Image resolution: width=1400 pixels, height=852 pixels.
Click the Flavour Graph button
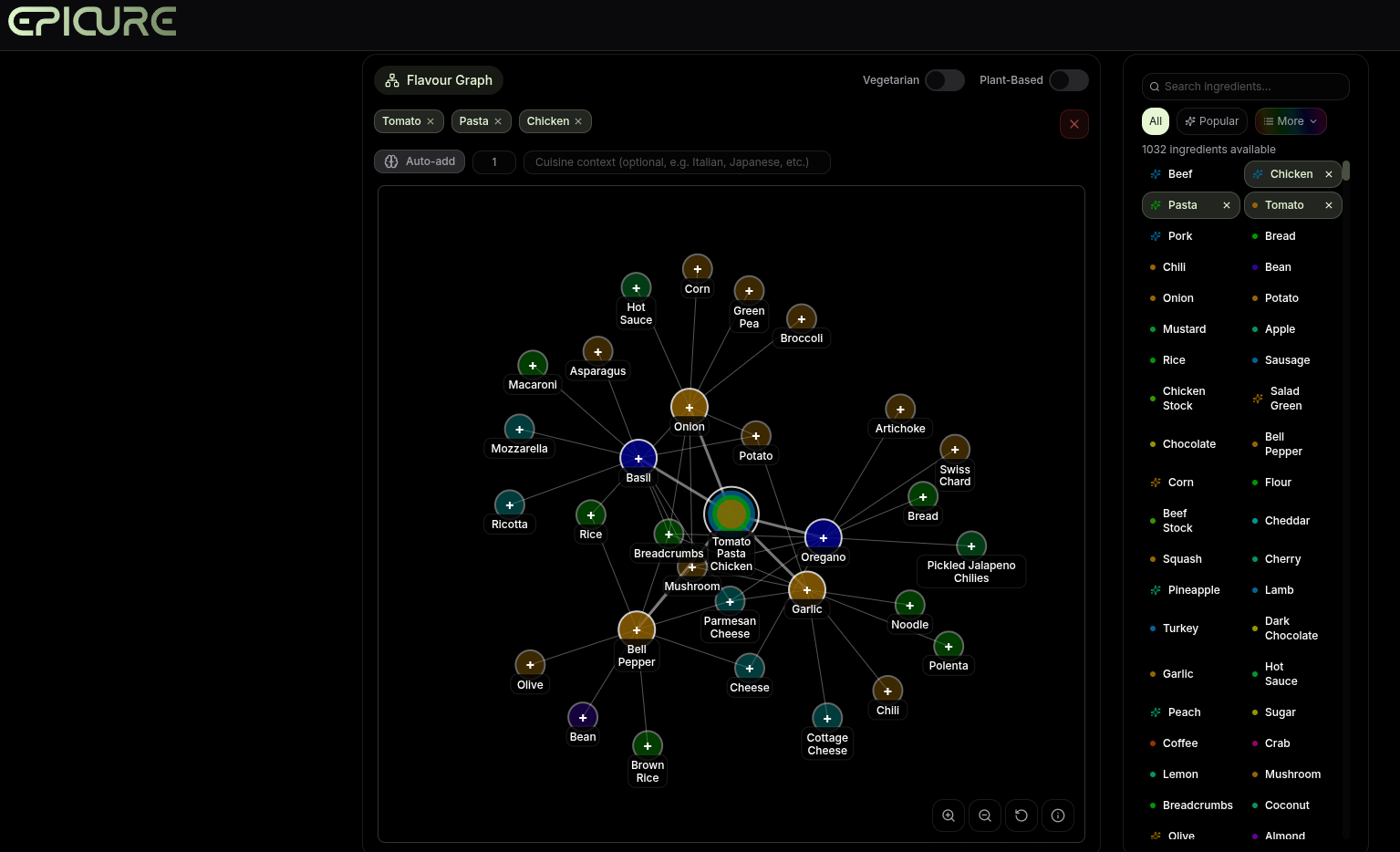point(439,80)
